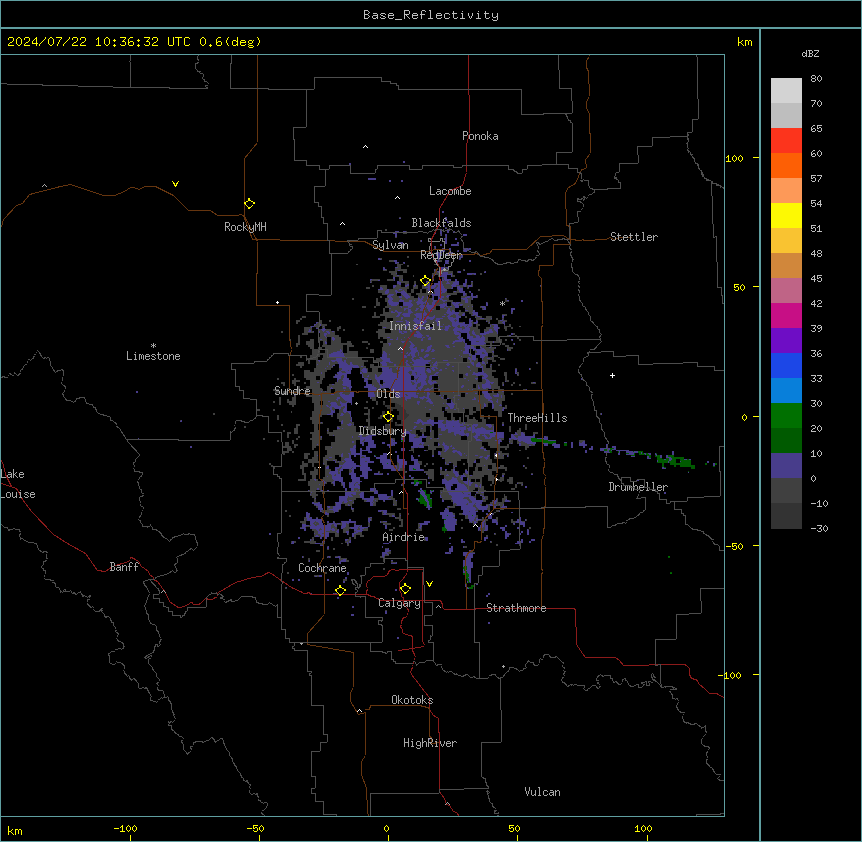Viewport: 862px width, 842px height.
Task: Click the HighRiver label
Action: (x=430, y=743)
